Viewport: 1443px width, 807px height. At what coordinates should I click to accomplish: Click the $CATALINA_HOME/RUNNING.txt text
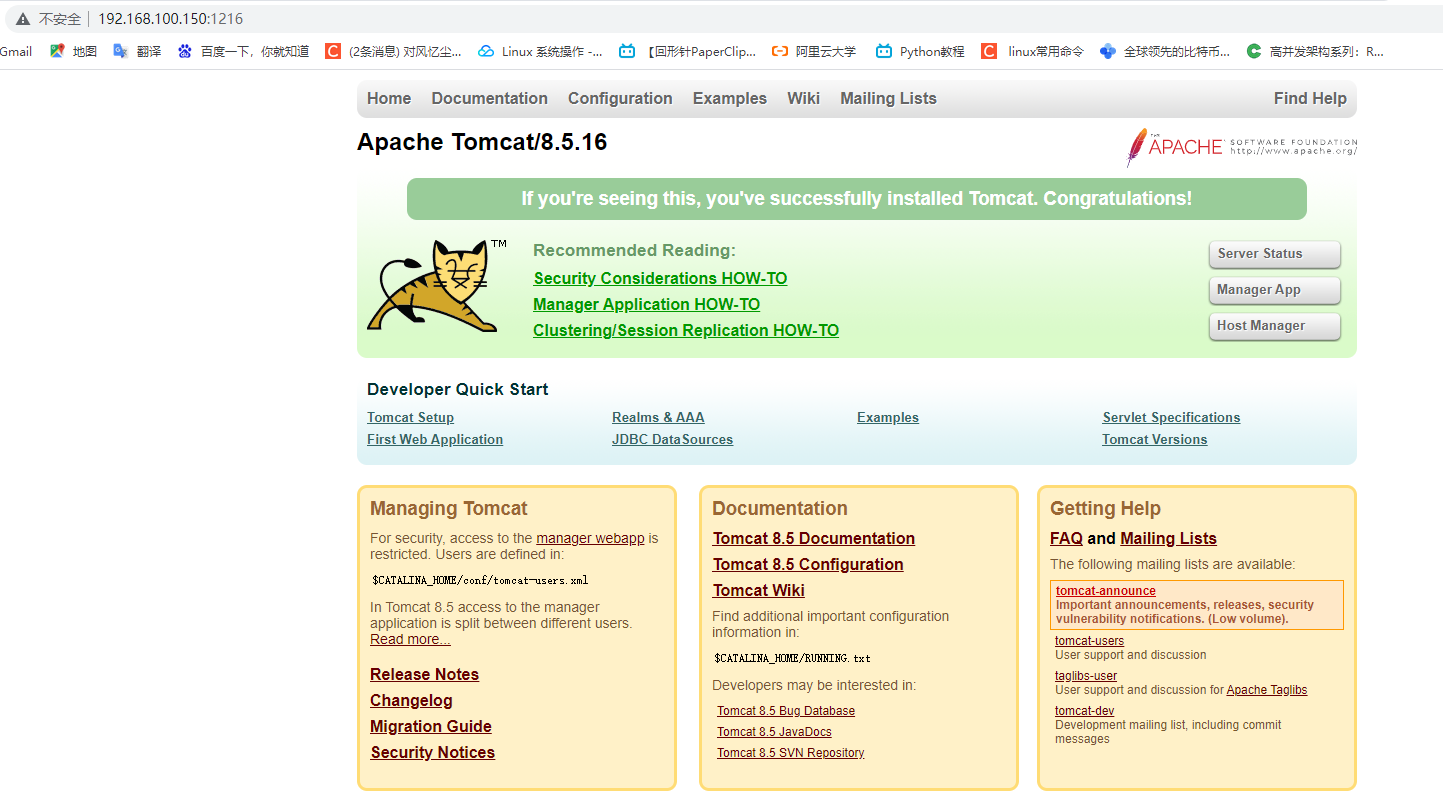792,659
